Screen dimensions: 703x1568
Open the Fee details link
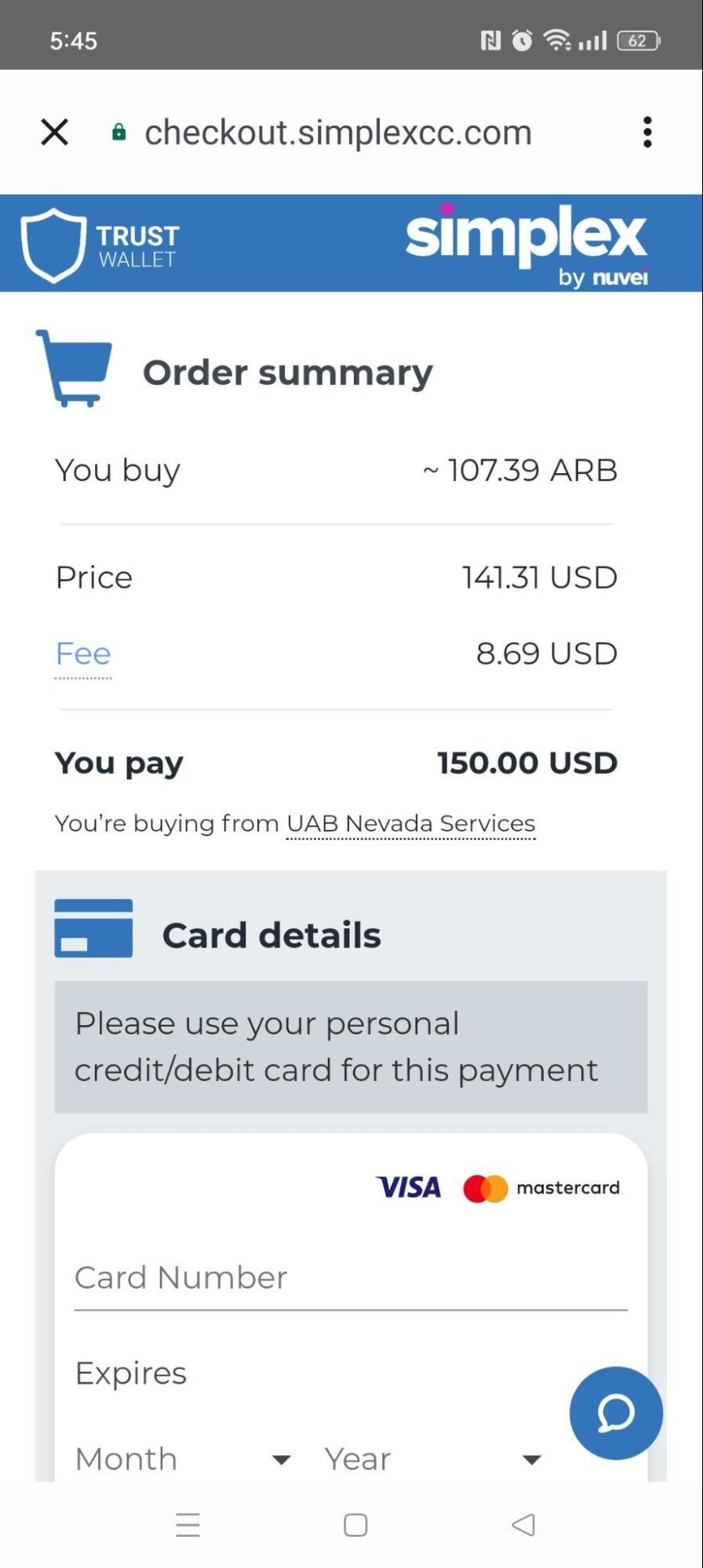point(83,654)
